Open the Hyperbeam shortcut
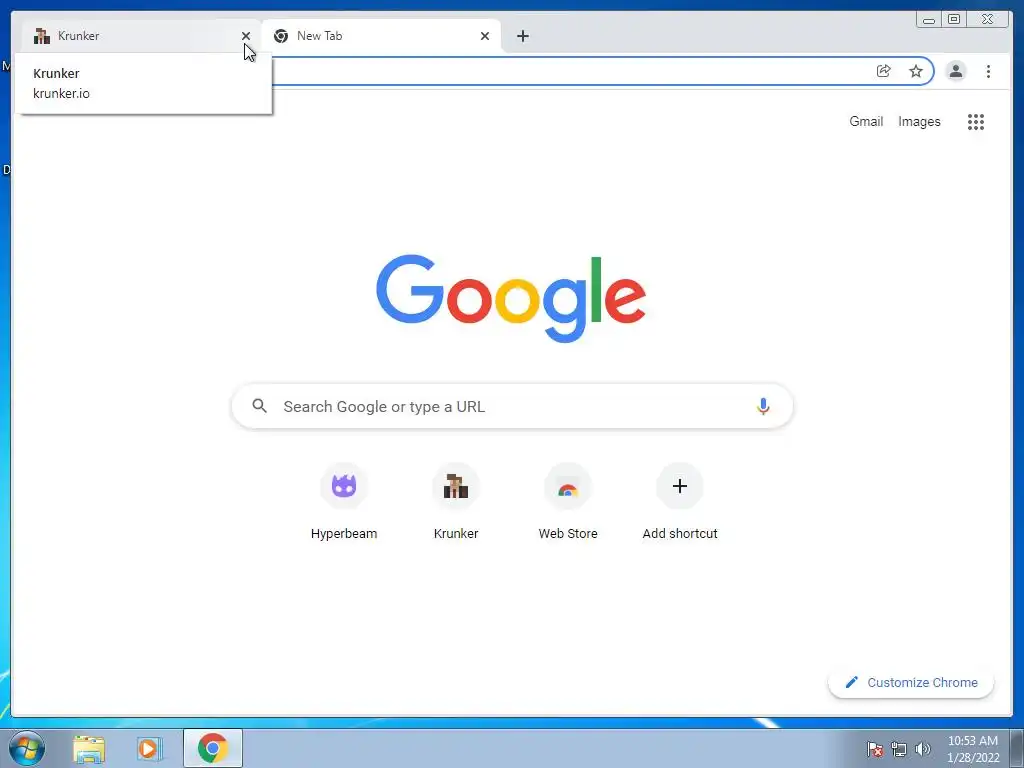Image resolution: width=1024 pixels, height=768 pixels. coord(344,502)
